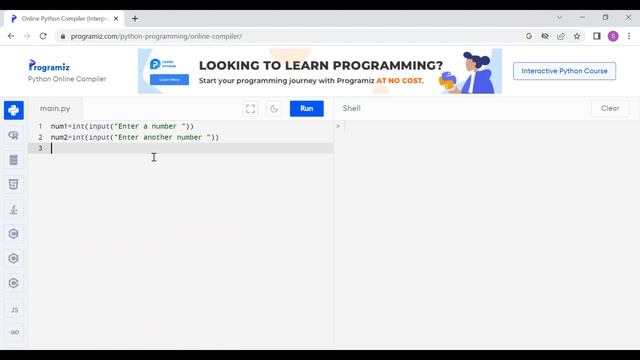Open the HTML5 editor icon in sidebar

[x=13, y=184]
